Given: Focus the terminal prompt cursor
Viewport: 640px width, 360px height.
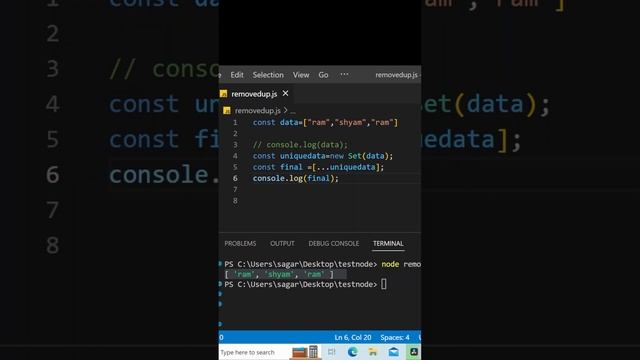Looking at the screenshot, I should point(384,284).
